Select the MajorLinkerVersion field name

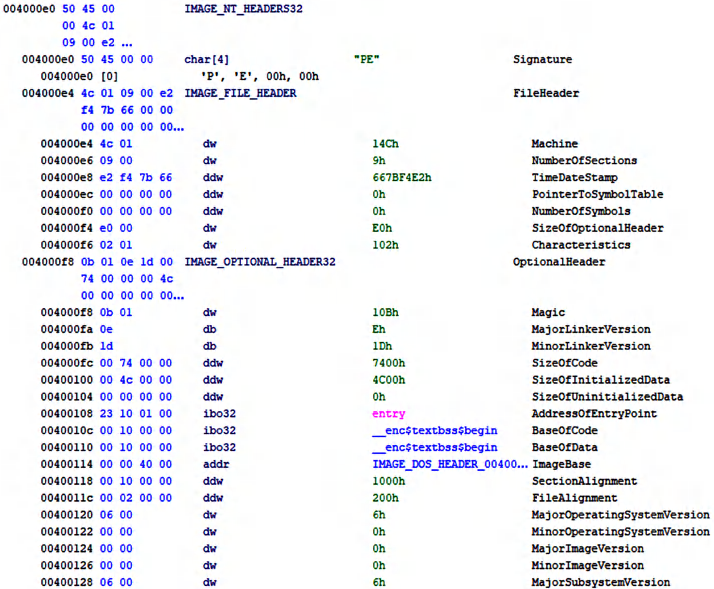[591, 329]
